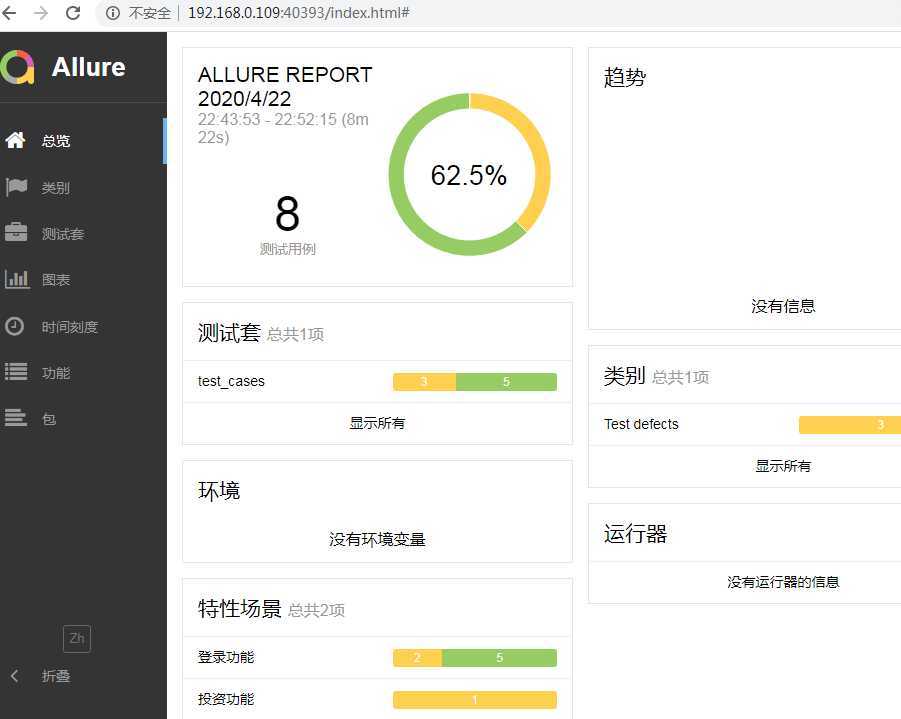Screen dimensions: 901x719
Task: Click yellow bar showing 2 in 登录功能
Action: tap(417, 658)
